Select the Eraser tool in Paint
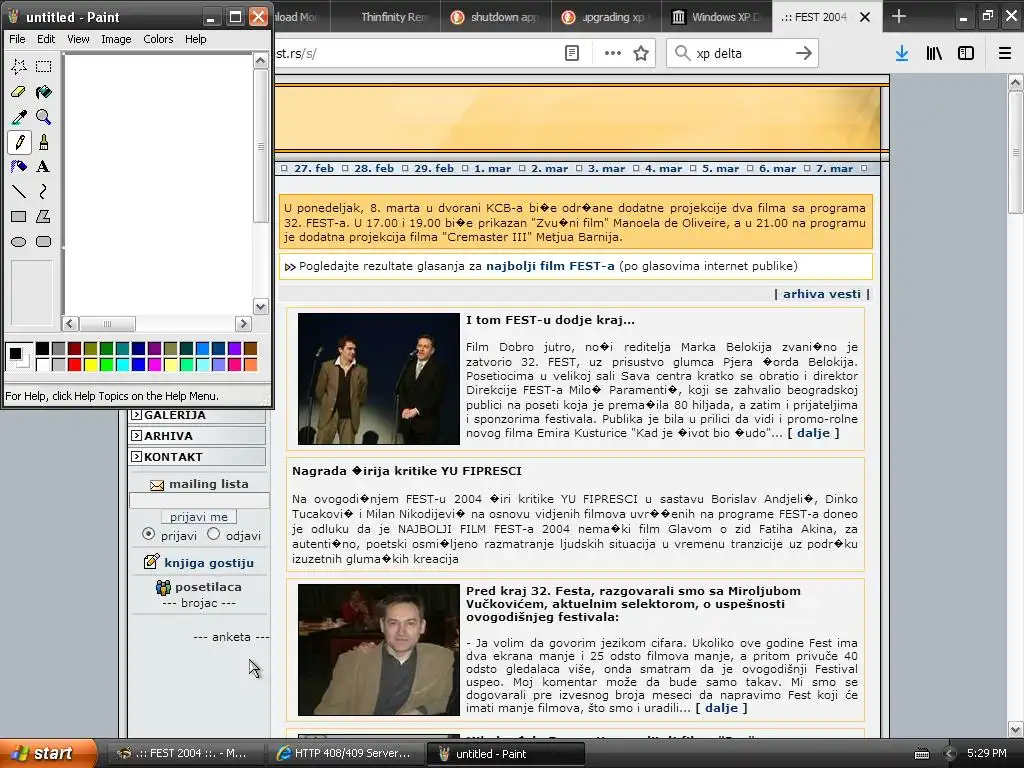Image resolution: width=1024 pixels, height=768 pixels. [x=19, y=92]
